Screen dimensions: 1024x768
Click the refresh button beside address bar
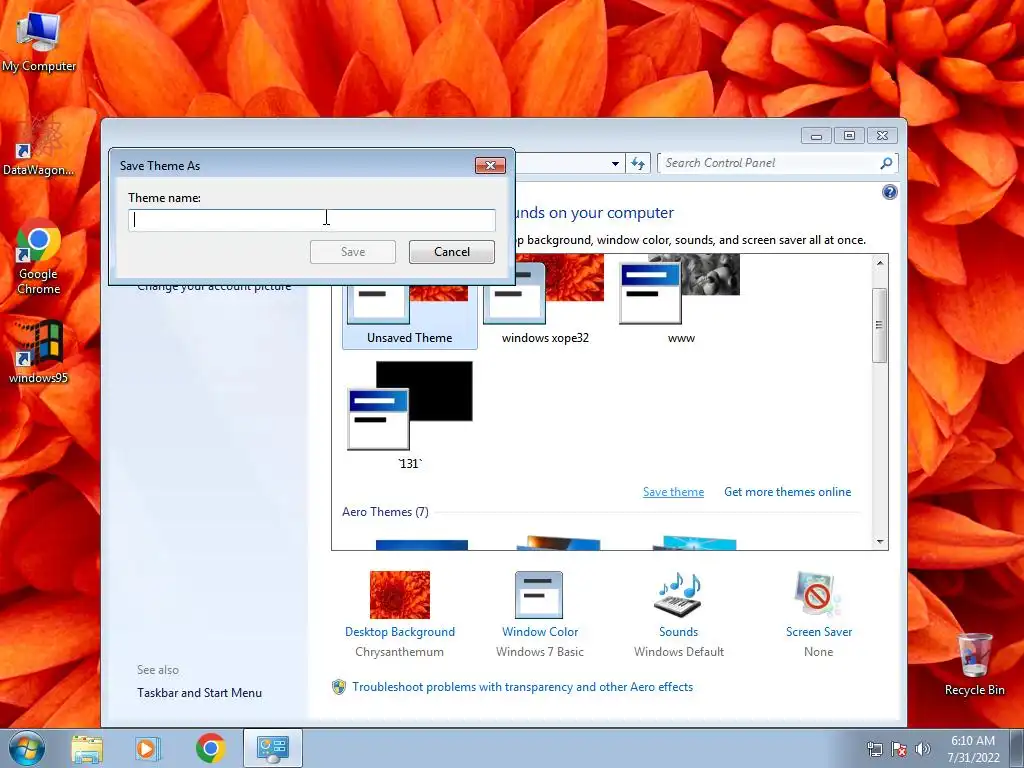[x=638, y=163]
